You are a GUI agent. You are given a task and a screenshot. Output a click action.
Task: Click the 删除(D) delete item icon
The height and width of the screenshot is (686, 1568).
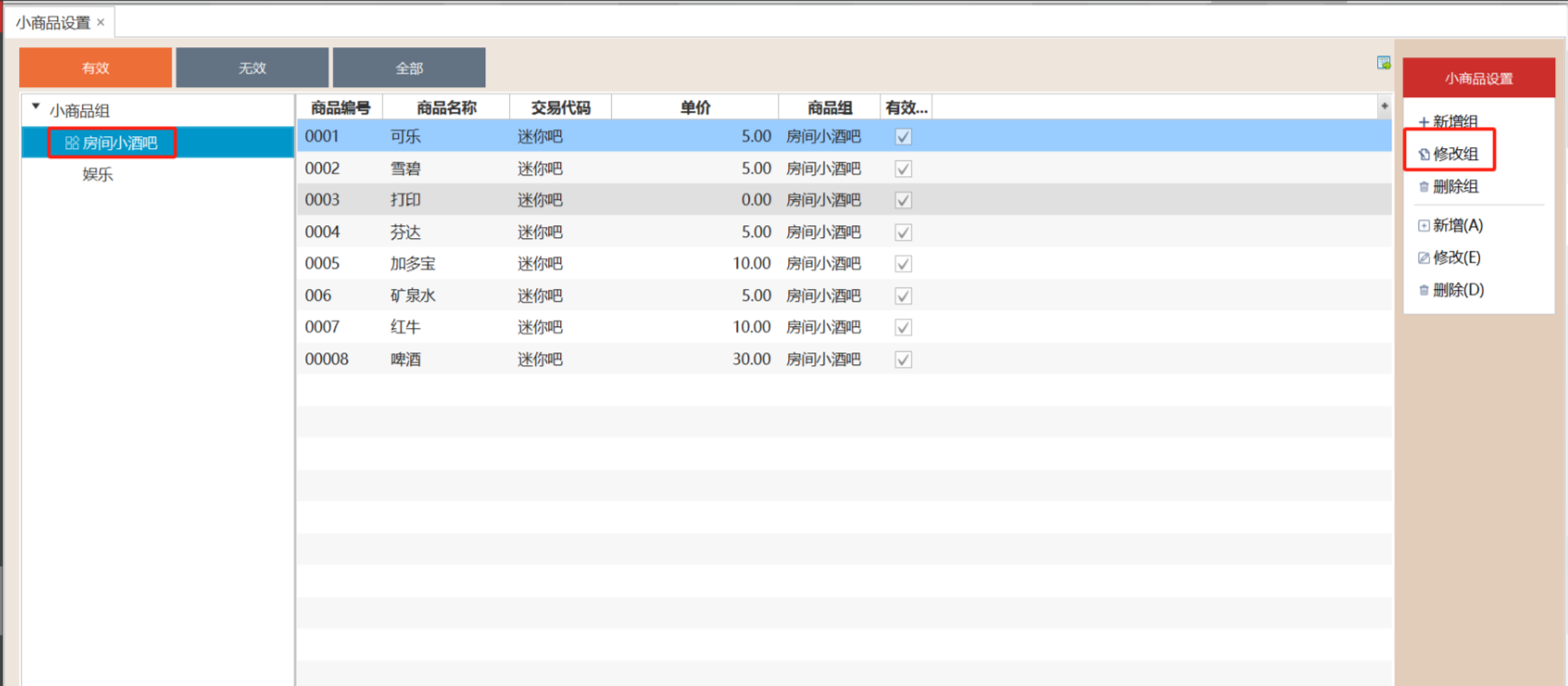point(1423,291)
